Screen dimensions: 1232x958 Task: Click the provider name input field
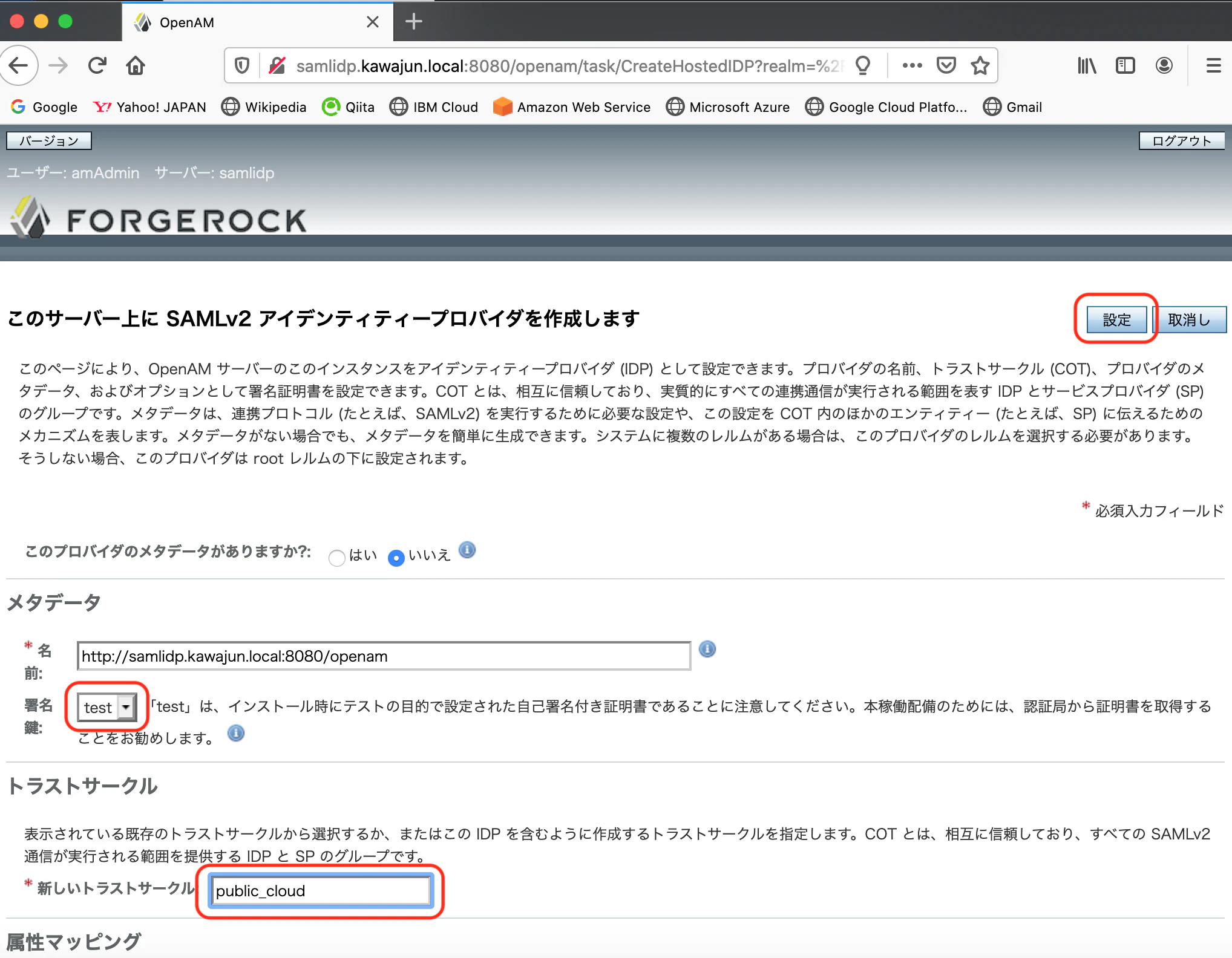coord(384,656)
